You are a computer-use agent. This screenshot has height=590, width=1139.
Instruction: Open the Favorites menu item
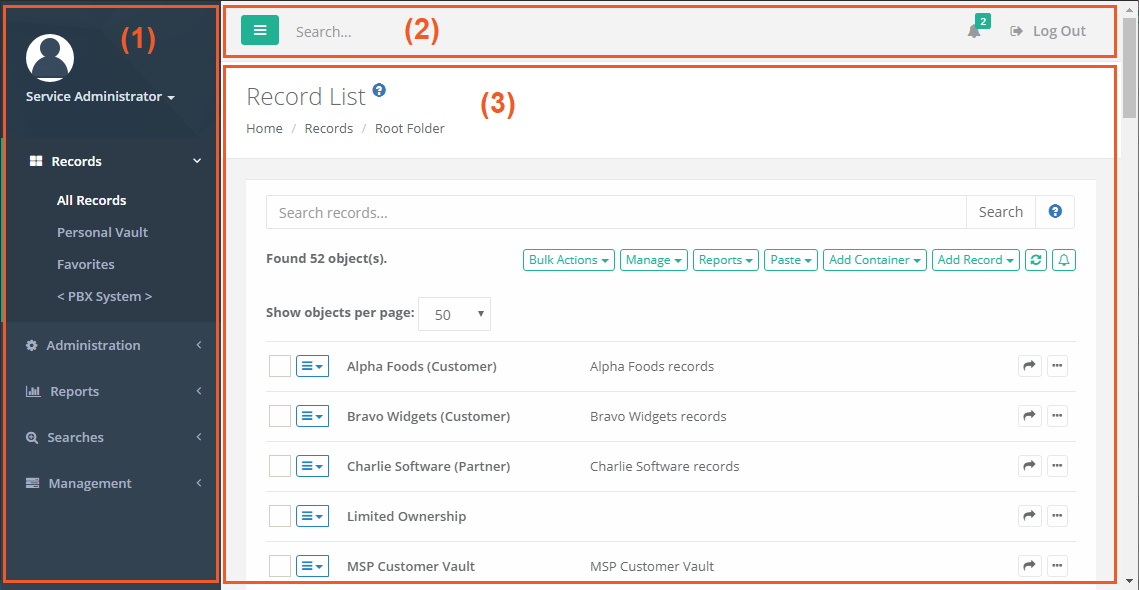coord(87,264)
